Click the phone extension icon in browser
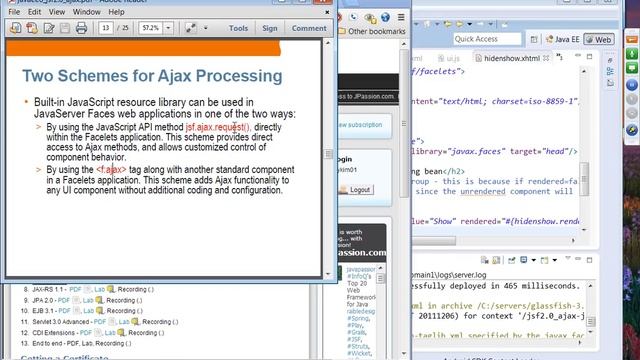This screenshot has height=360, width=640. 353,17
